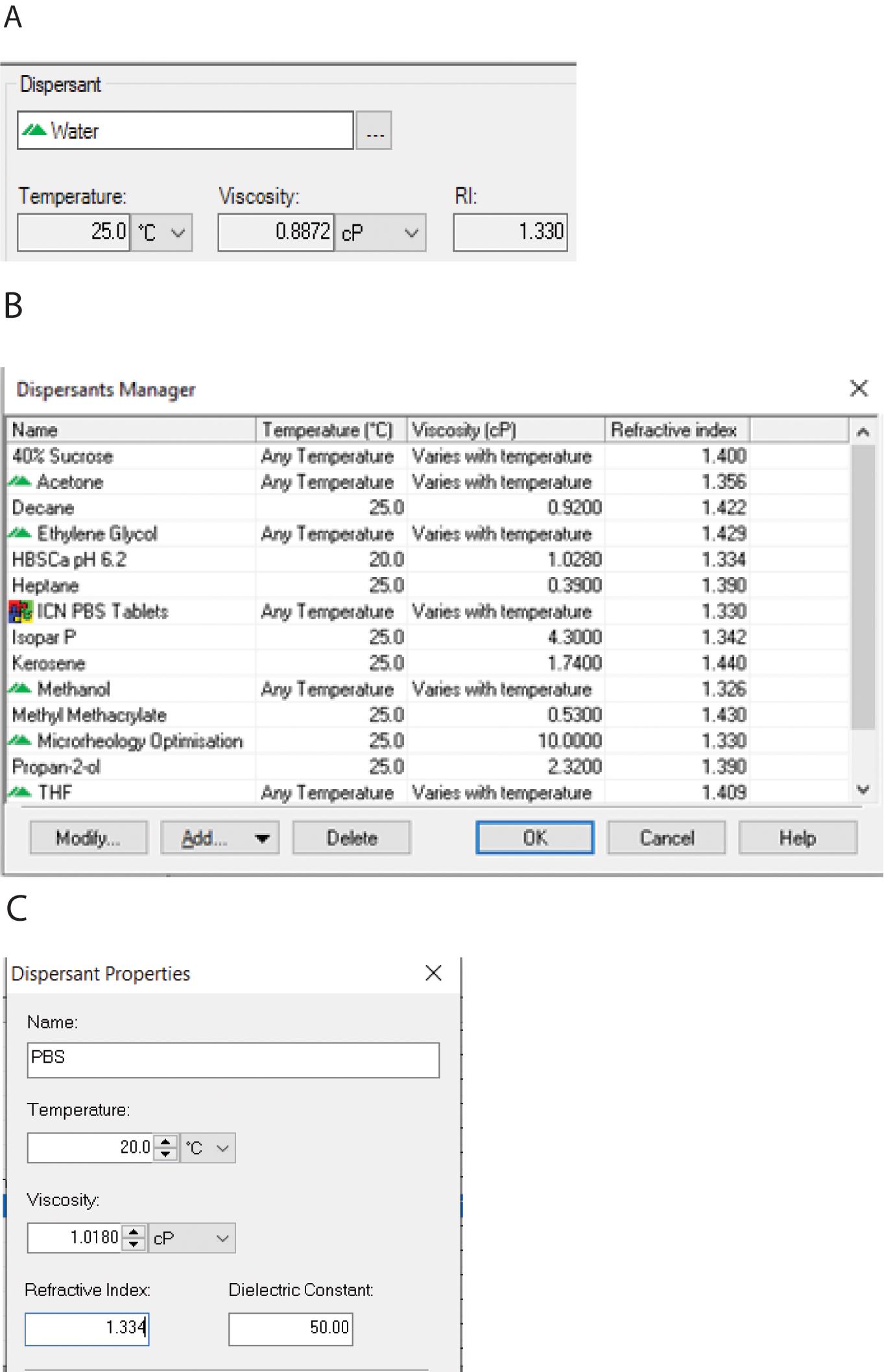Viewport: 884px width, 1372px height.
Task: Decrease temperature with the down spinner arrow
Action: (166, 1155)
